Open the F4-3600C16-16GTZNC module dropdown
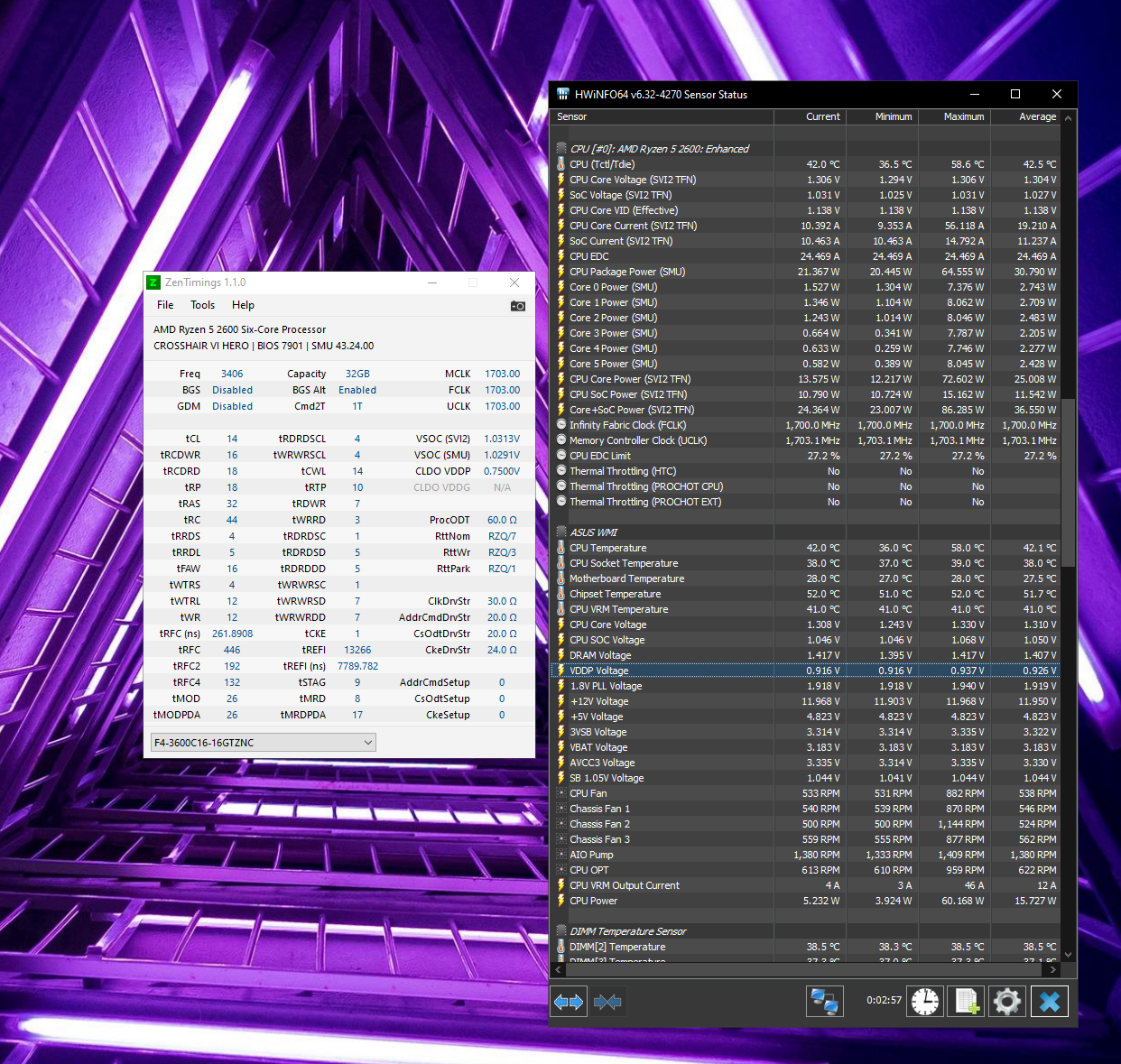 click(263, 743)
